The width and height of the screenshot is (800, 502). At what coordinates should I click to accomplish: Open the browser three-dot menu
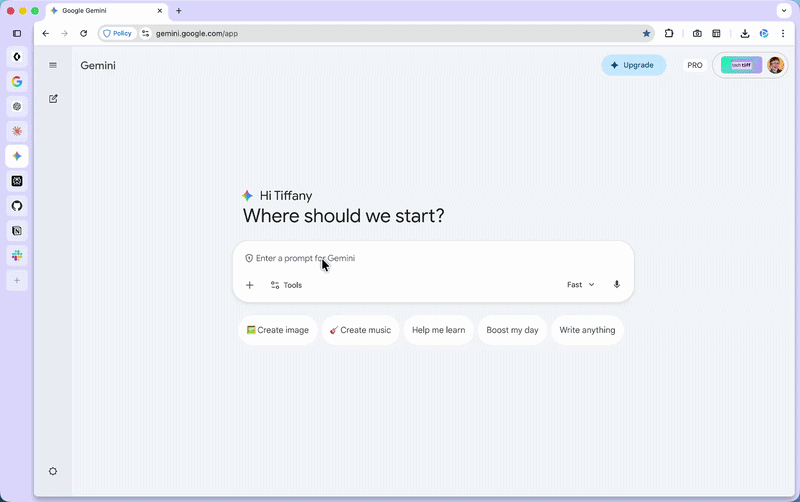tap(783, 34)
